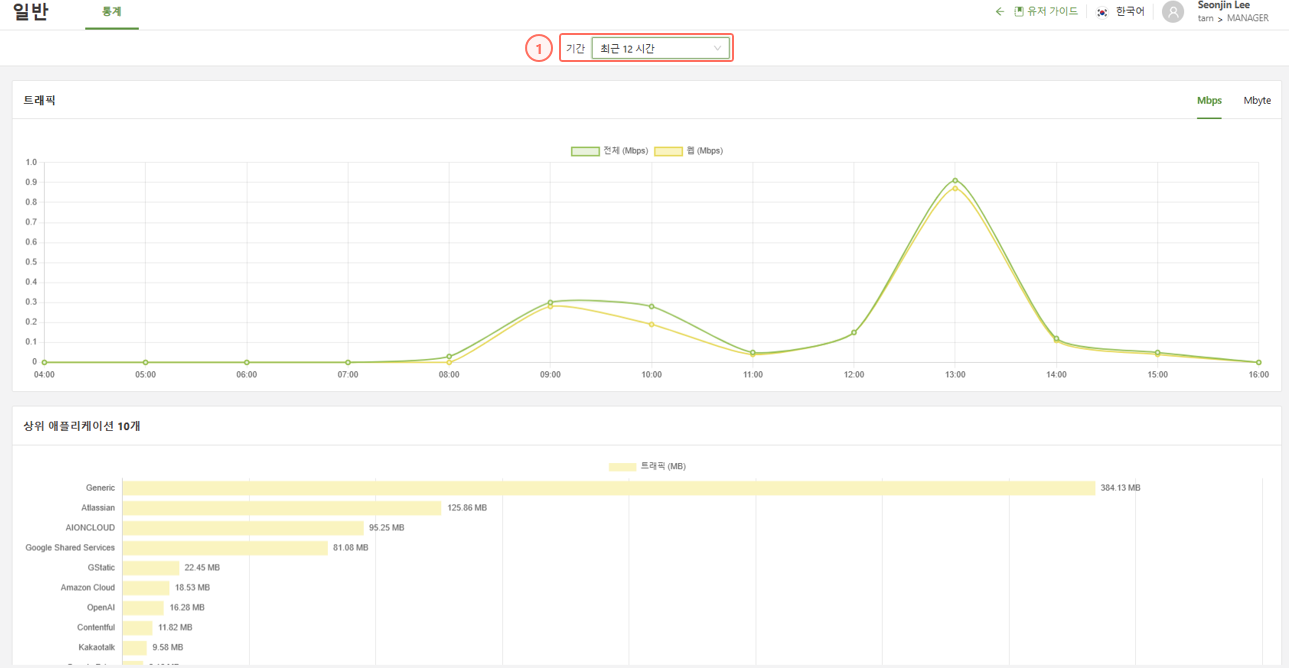Click the back arrow icon in header
Viewport: 1289px width, 668px height.
(999, 12)
